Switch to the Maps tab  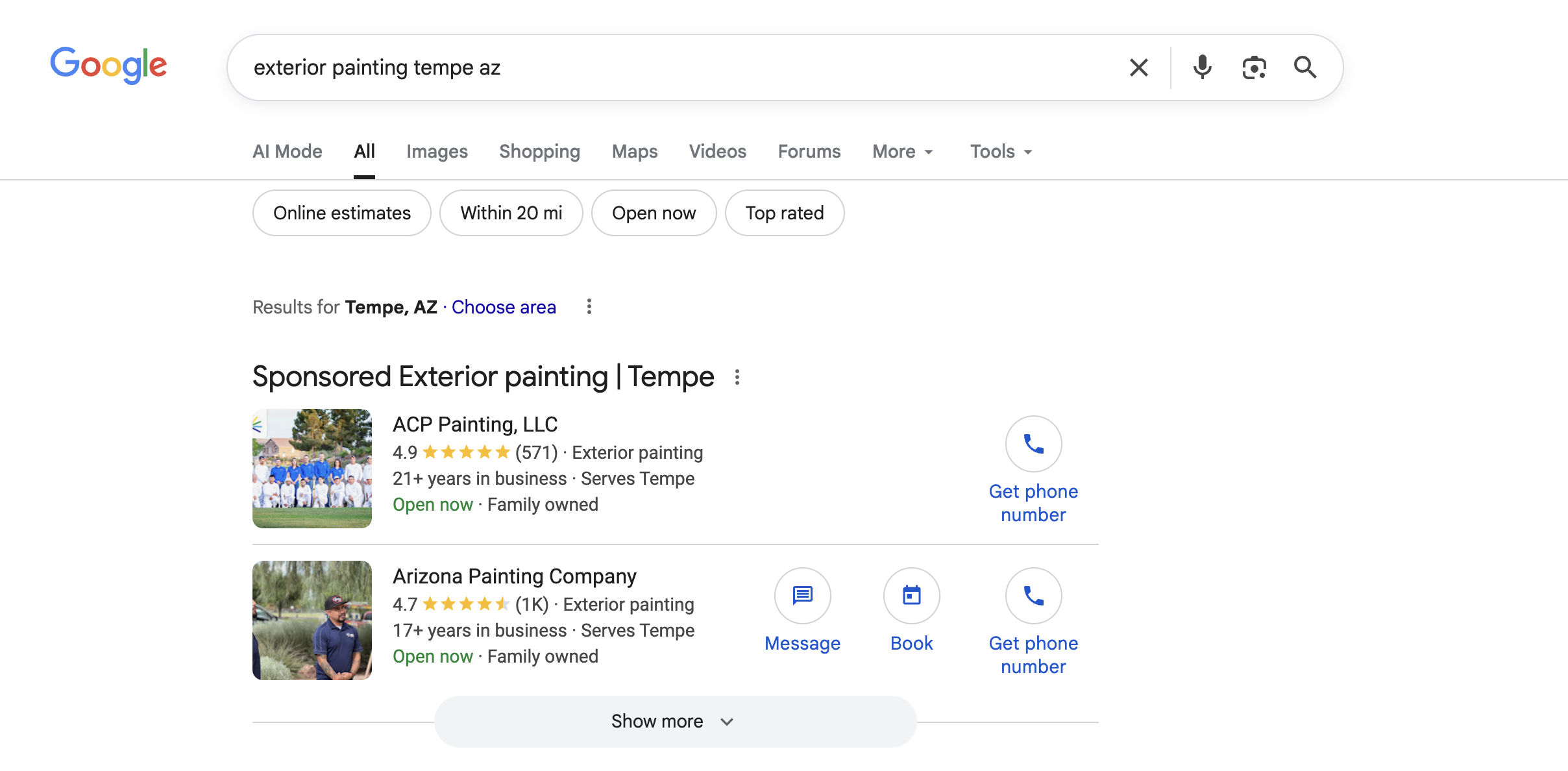[633, 151]
